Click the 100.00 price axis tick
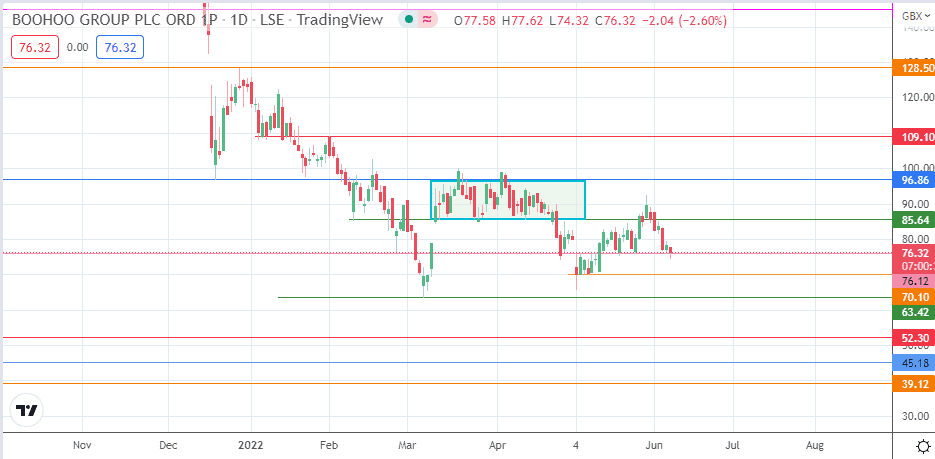The image size is (935, 459). 918,168
